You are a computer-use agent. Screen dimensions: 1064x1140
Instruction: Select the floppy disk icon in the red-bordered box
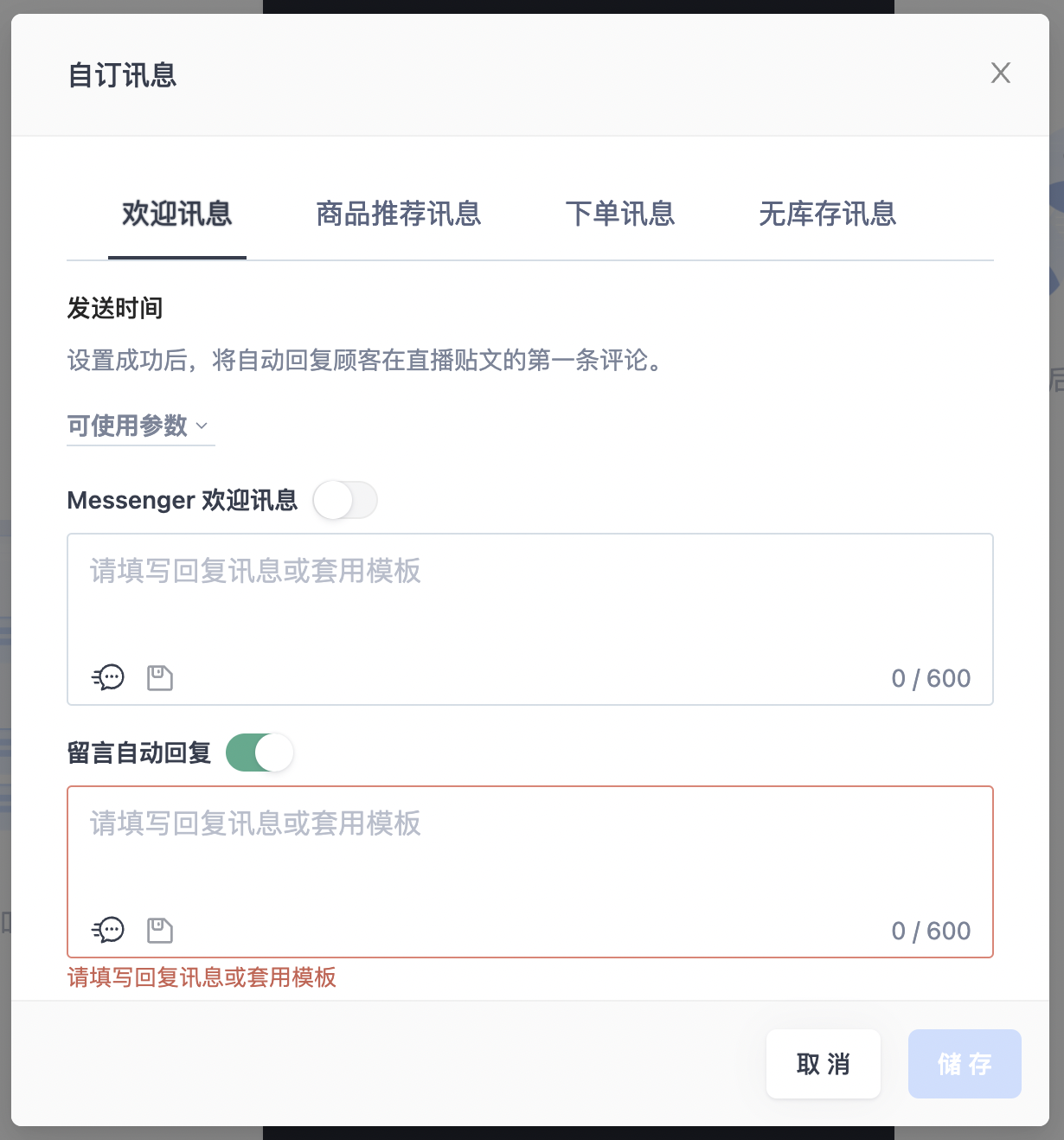(159, 931)
